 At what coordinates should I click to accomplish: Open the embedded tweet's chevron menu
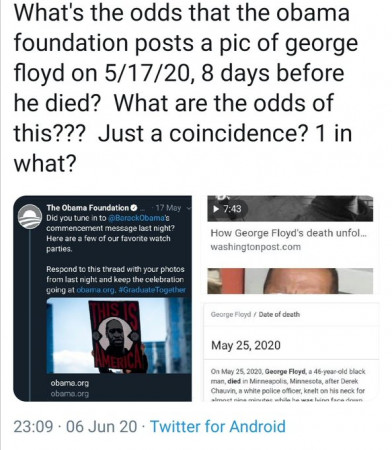[189, 208]
